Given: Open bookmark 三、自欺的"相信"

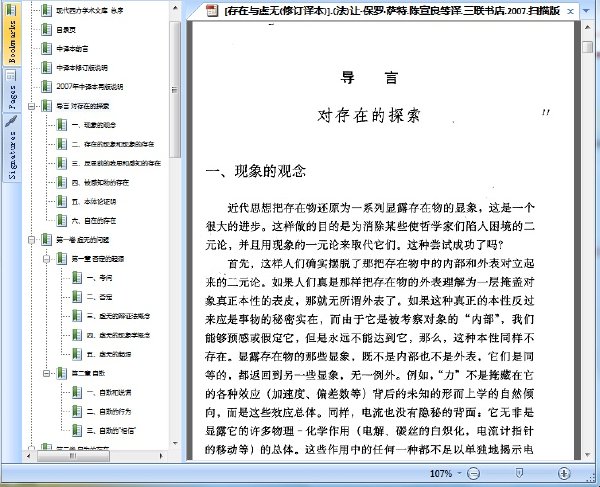Looking at the screenshot, I should pos(111,430).
